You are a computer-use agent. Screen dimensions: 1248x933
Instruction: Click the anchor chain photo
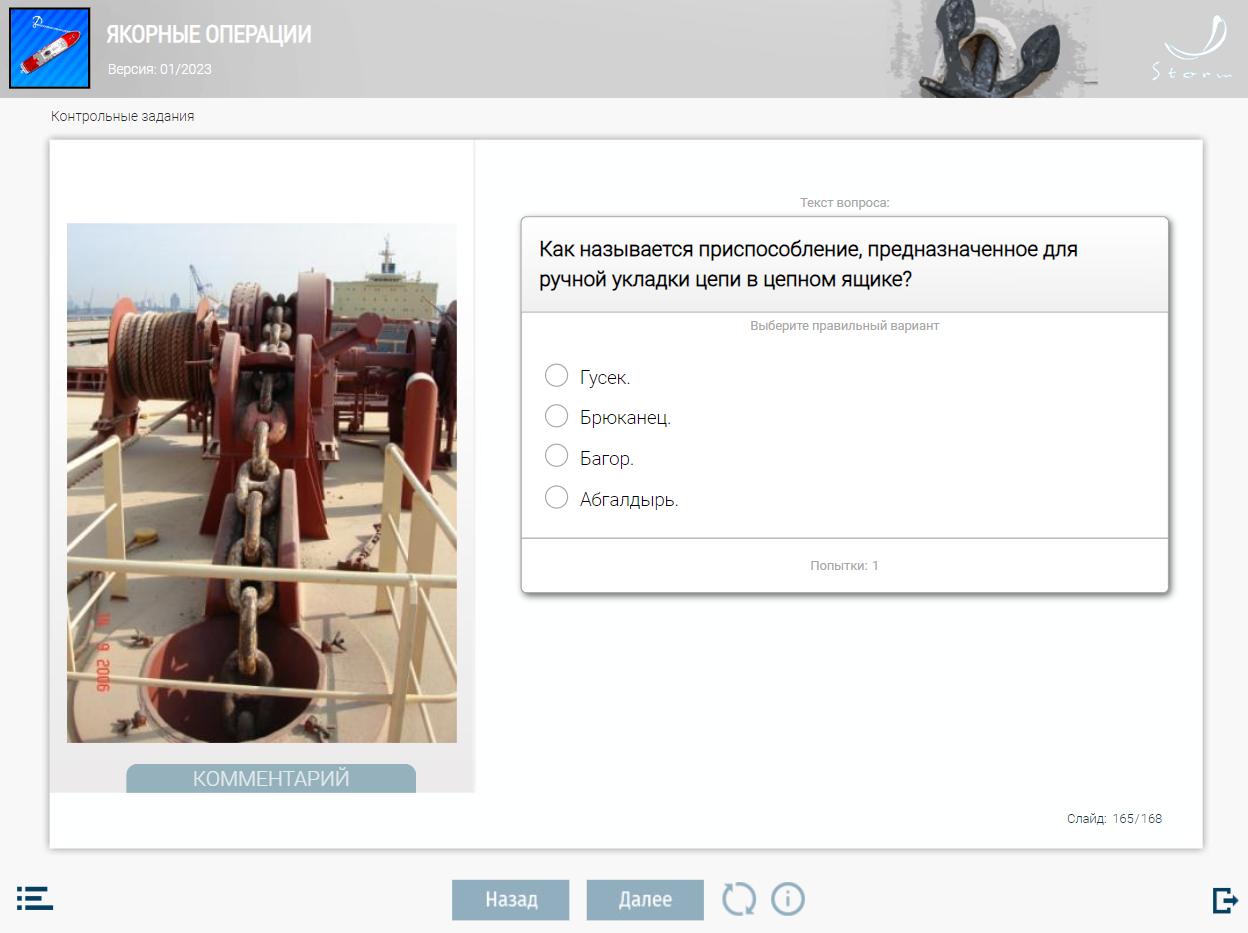[262, 483]
